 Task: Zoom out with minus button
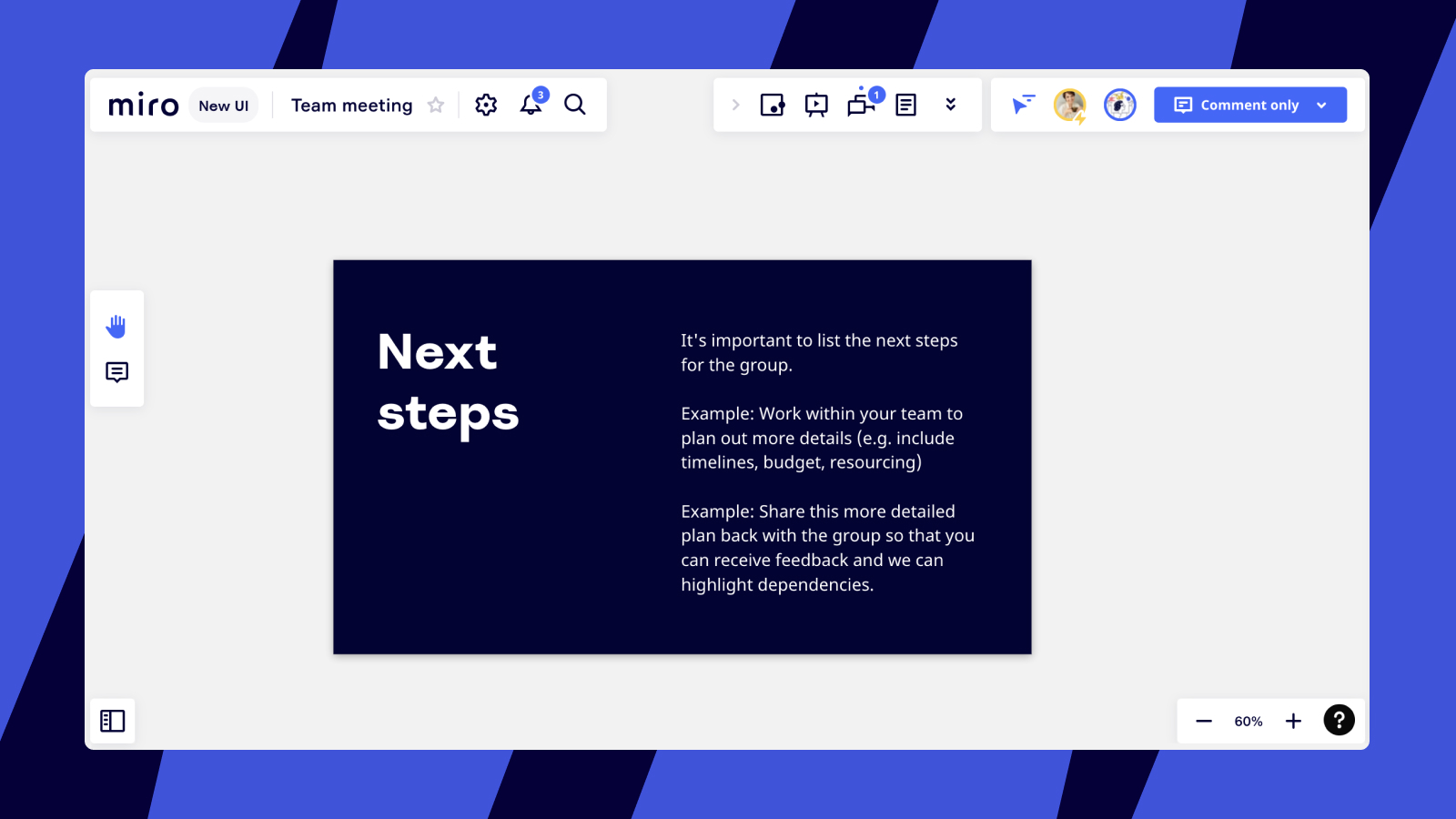(1203, 721)
